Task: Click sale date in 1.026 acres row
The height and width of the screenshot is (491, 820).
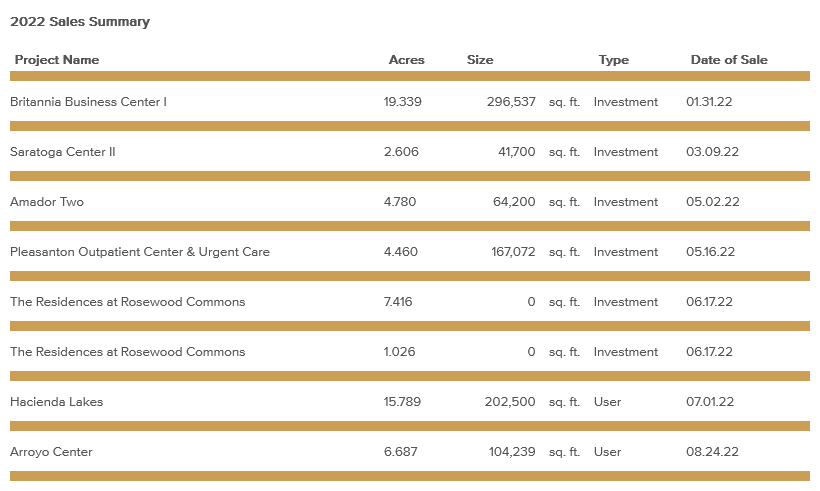Action: (709, 352)
